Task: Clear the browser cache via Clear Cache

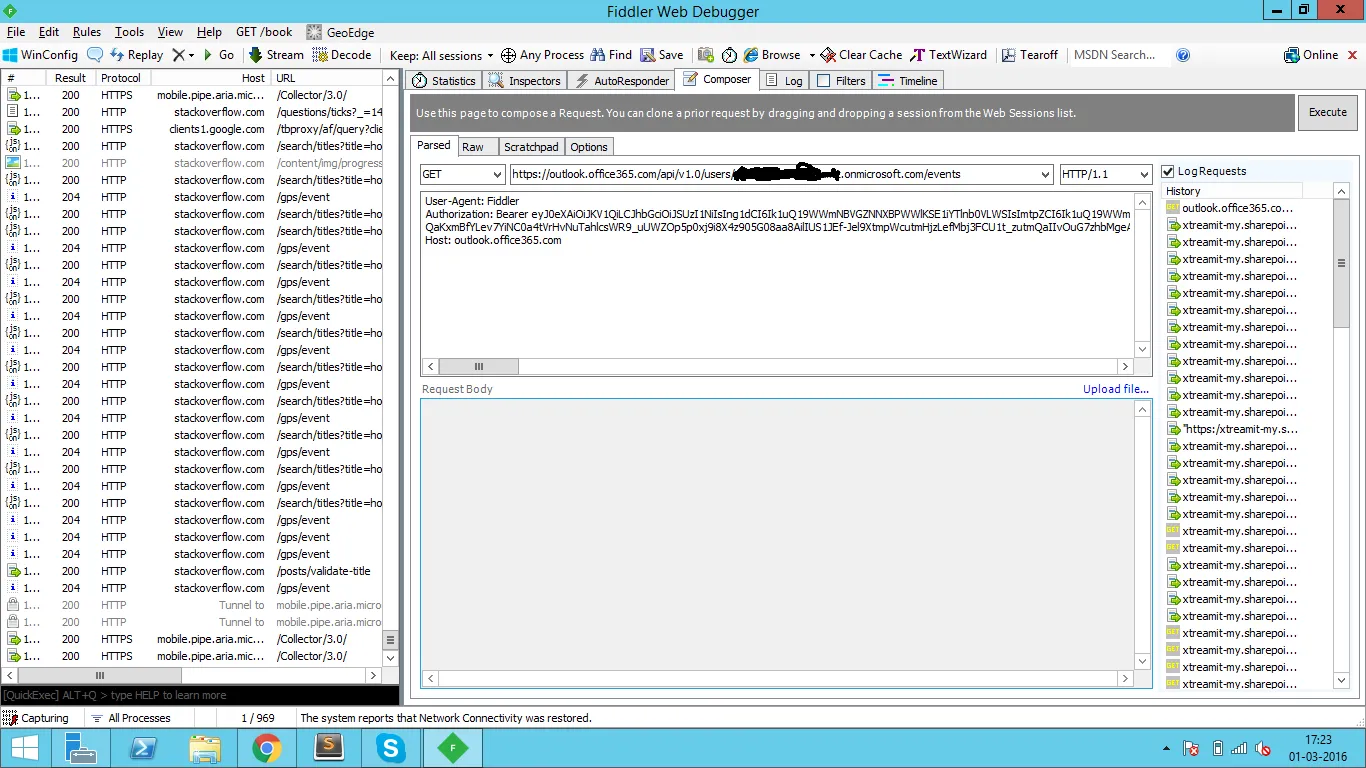Action: pyautogui.click(x=861, y=55)
